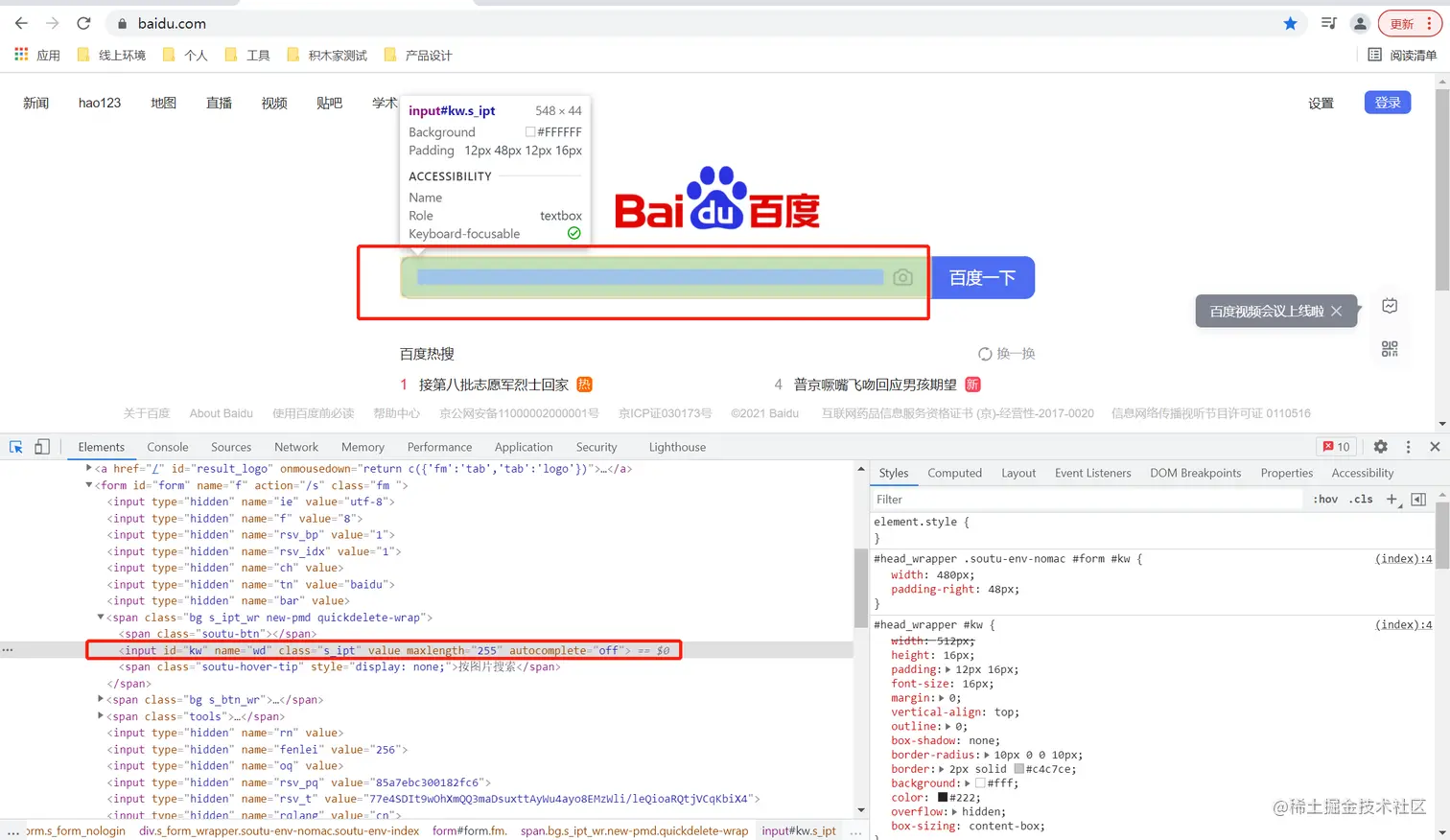Click the Baidu logo
Image resolution: width=1450 pixels, height=840 pixels.
(717, 198)
